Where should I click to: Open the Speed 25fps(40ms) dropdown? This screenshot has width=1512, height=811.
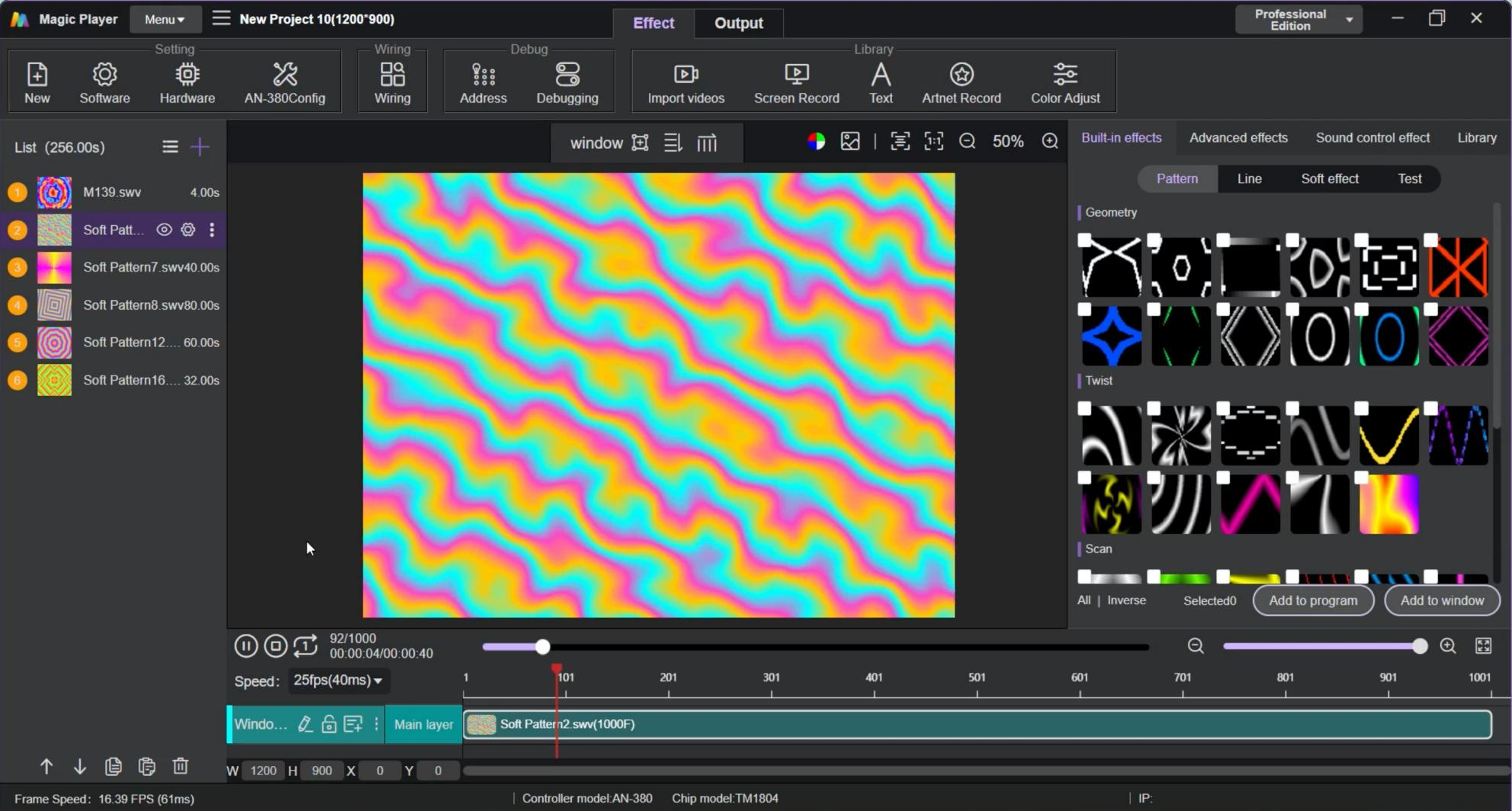338,680
